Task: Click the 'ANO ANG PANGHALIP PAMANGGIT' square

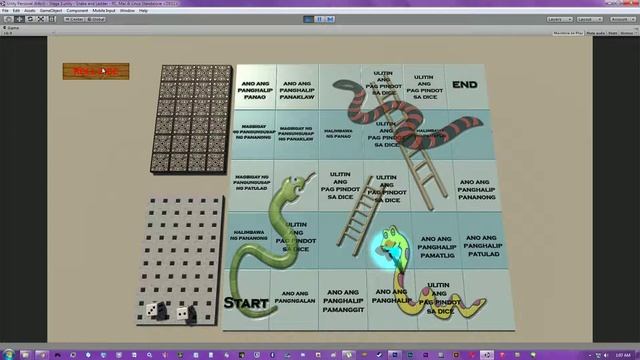Action: [343, 300]
